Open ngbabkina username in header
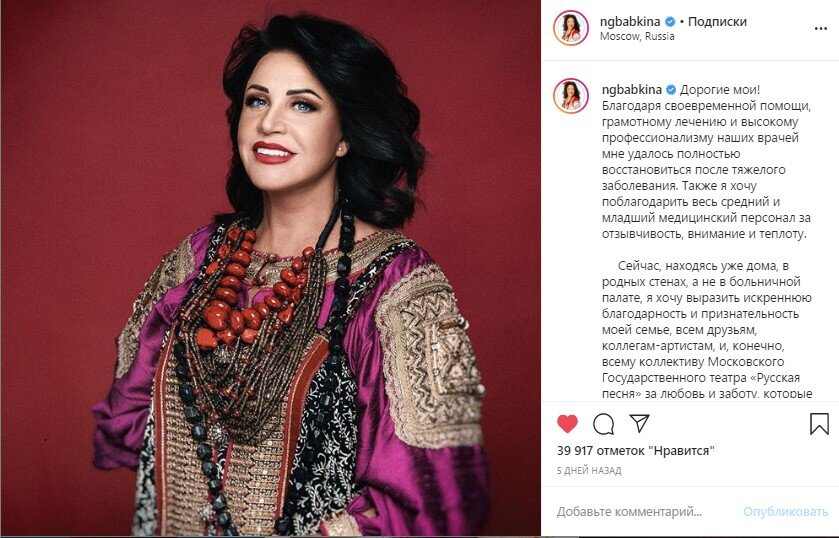Viewport: 839px width, 538px height. pos(630,22)
